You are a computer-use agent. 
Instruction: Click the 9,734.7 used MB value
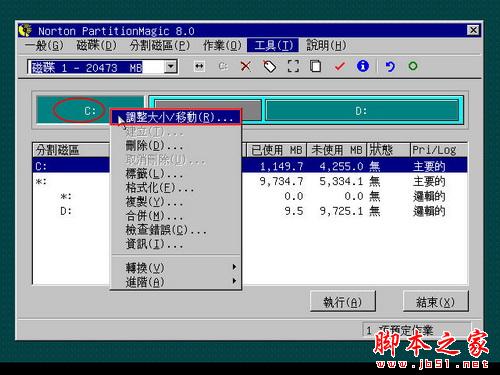click(282, 181)
